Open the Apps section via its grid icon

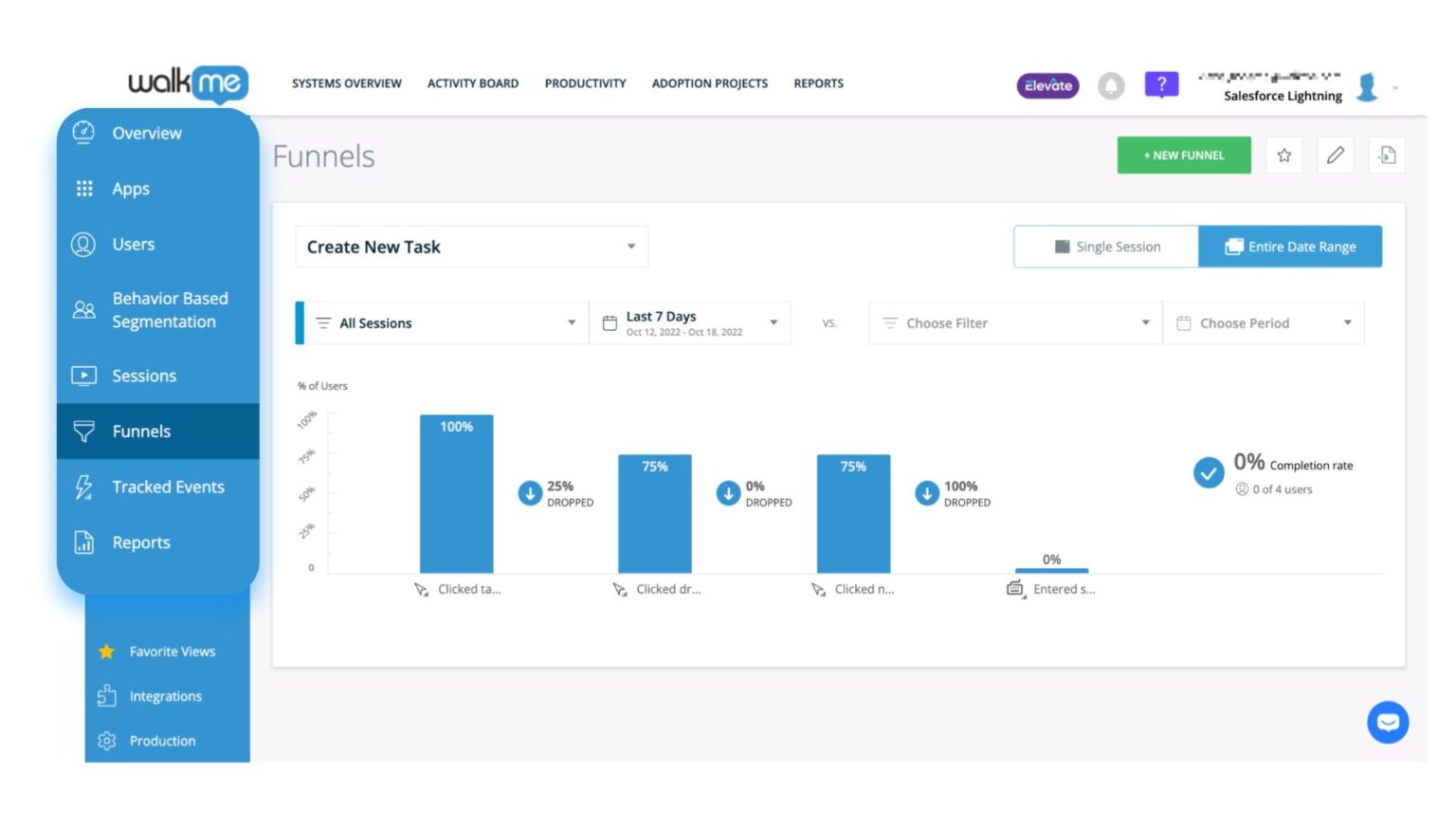click(x=84, y=188)
